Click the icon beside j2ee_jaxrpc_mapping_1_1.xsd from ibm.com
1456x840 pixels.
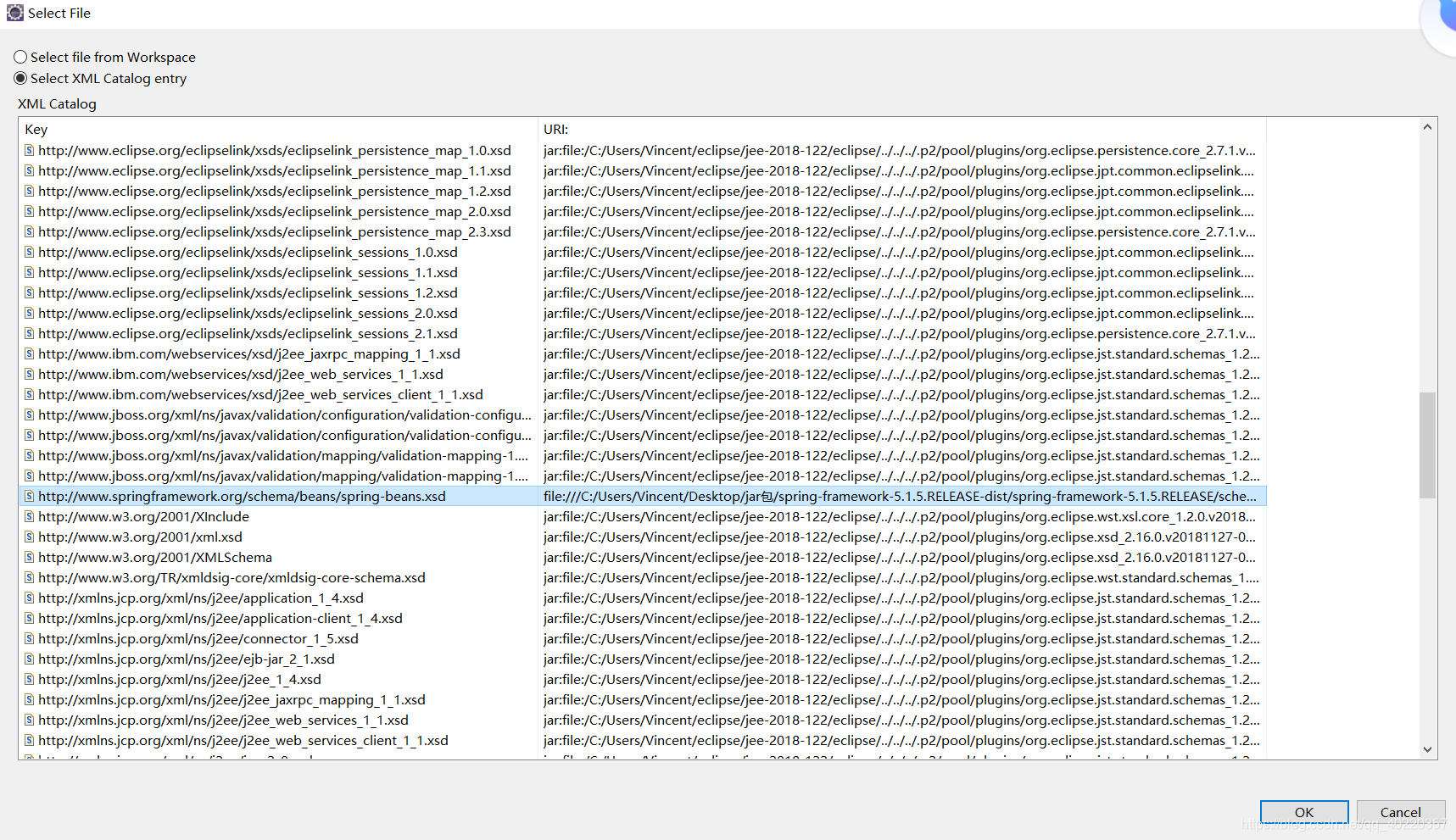30,354
